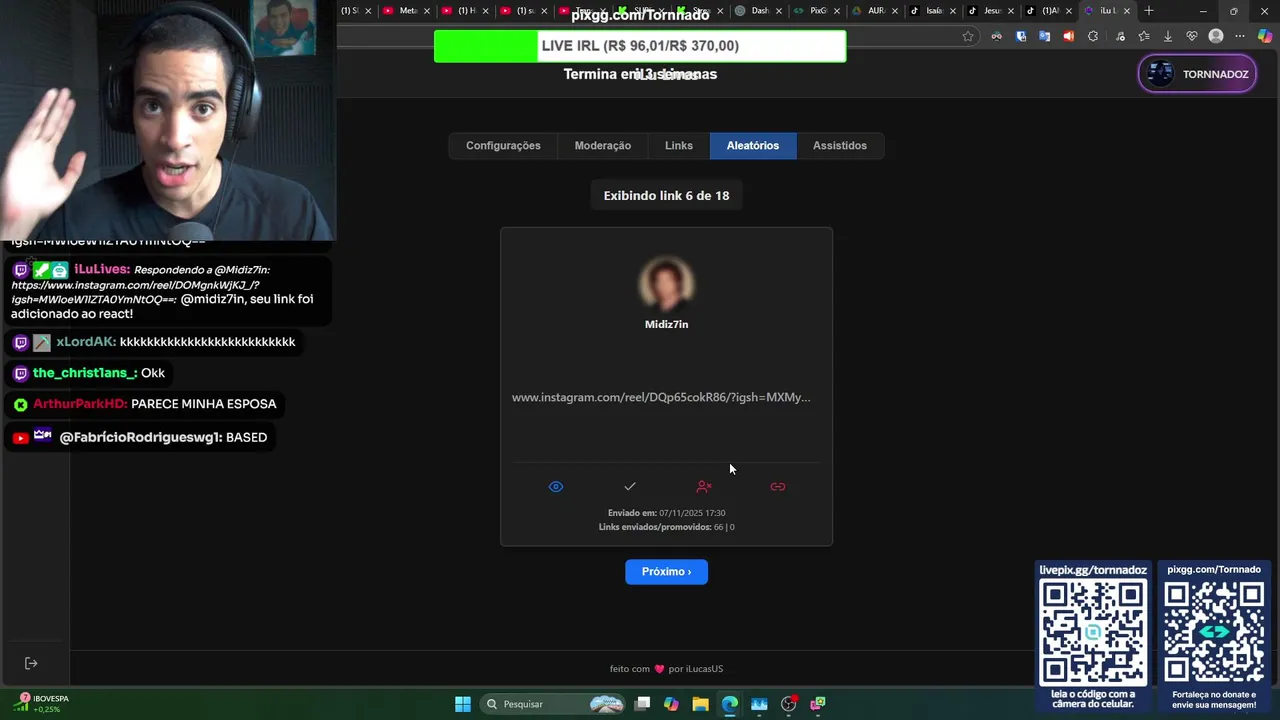Open the Configurações tab
The image size is (1280, 720).
(503, 146)
